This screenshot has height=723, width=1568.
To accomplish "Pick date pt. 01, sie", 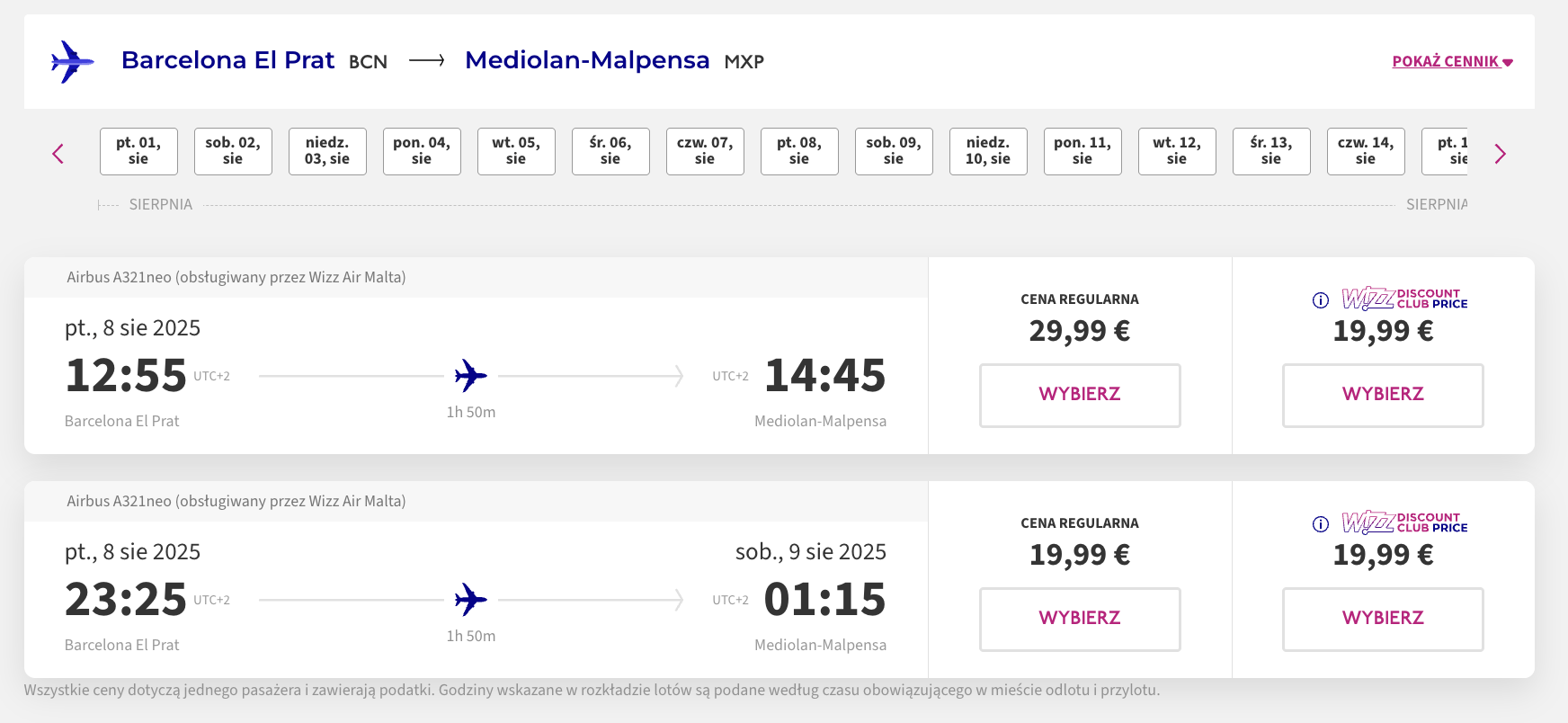I will pyautogui.click(x=138, y=151).
